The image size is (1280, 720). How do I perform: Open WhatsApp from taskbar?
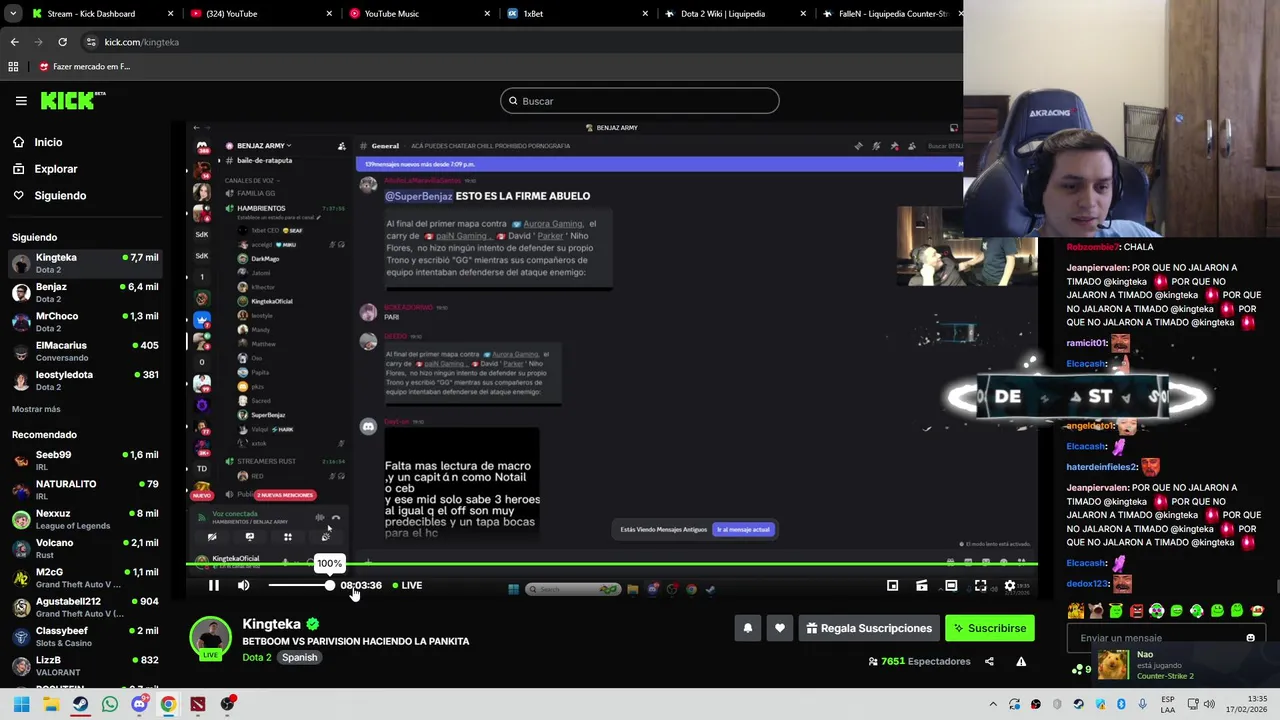tap(110, 704)
